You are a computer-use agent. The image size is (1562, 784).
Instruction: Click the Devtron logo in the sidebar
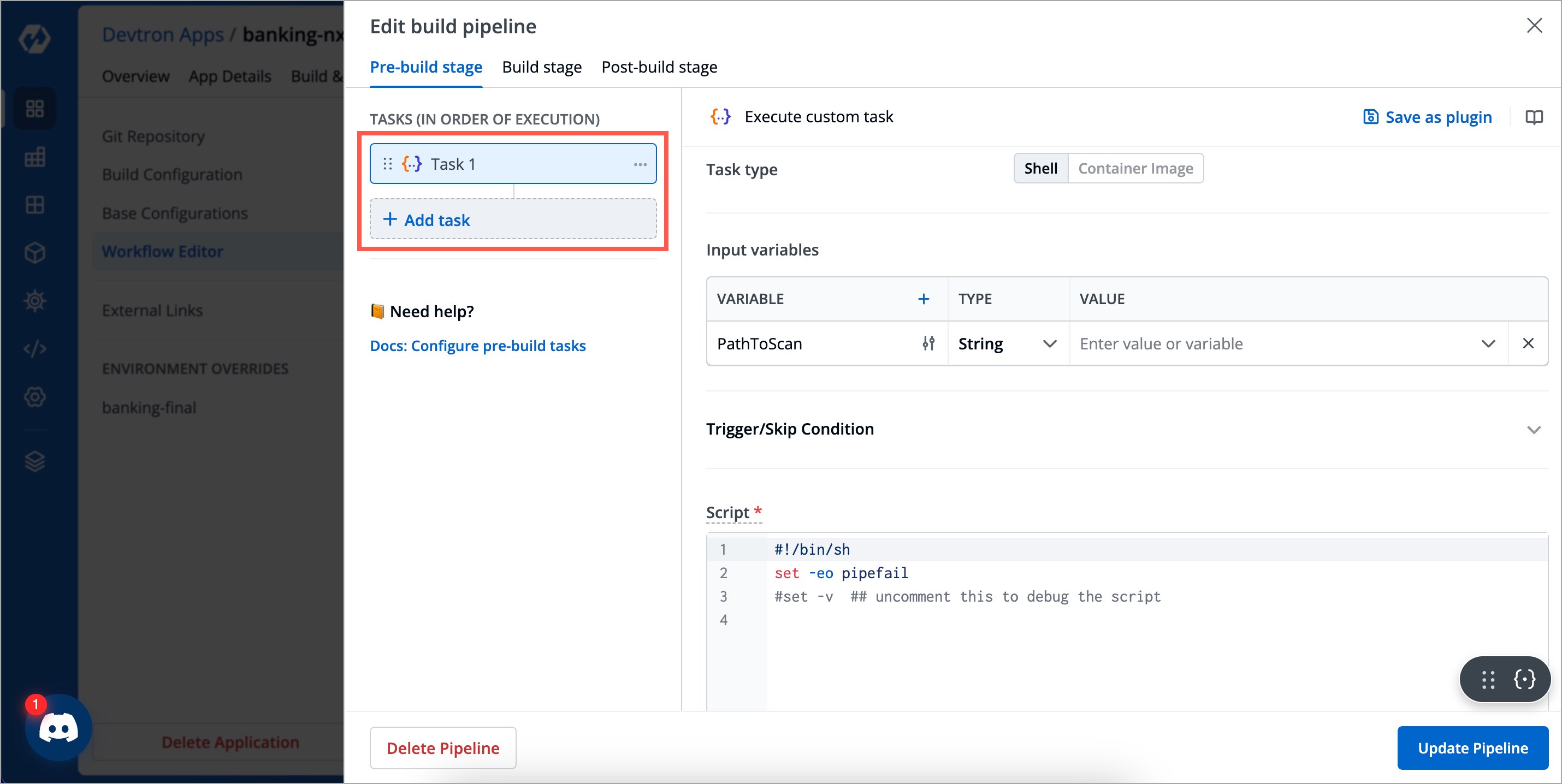tap(34, 38)
